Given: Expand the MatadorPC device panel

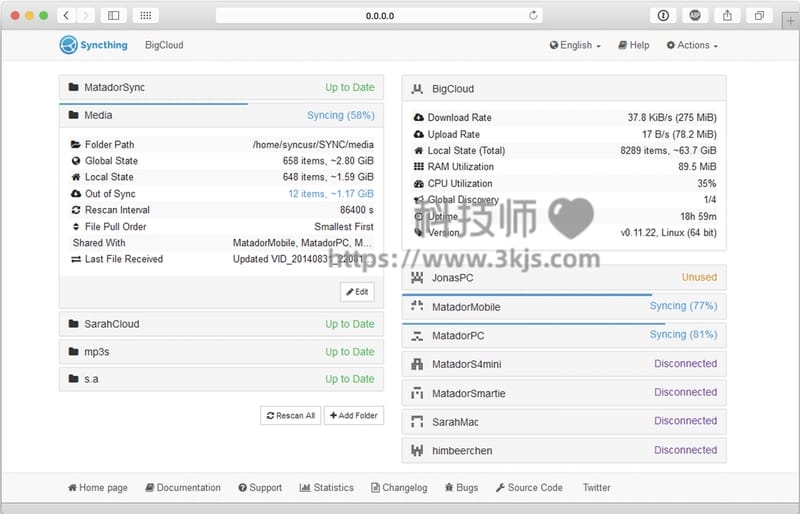Looking at the screenshot, I should tap(564, 335).
